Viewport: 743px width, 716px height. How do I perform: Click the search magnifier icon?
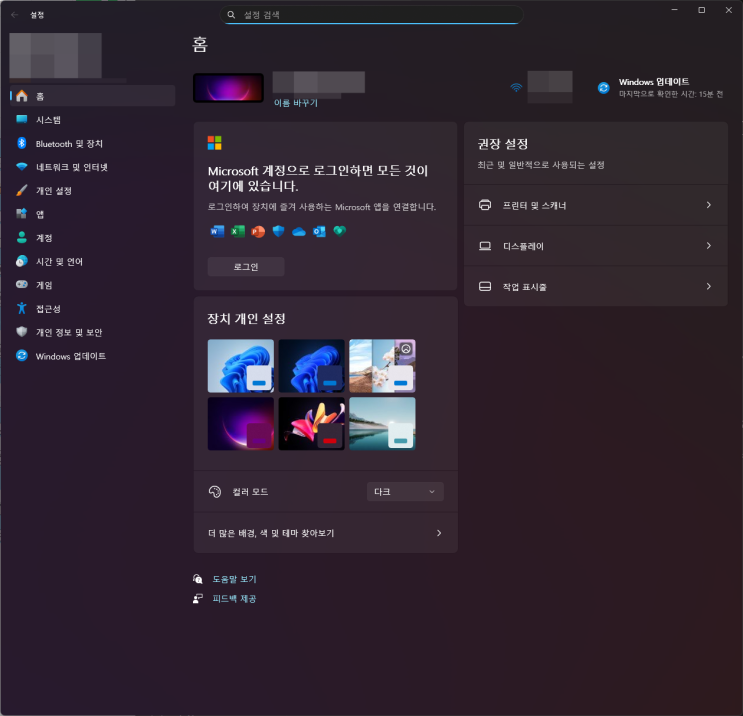pos(231,15)
